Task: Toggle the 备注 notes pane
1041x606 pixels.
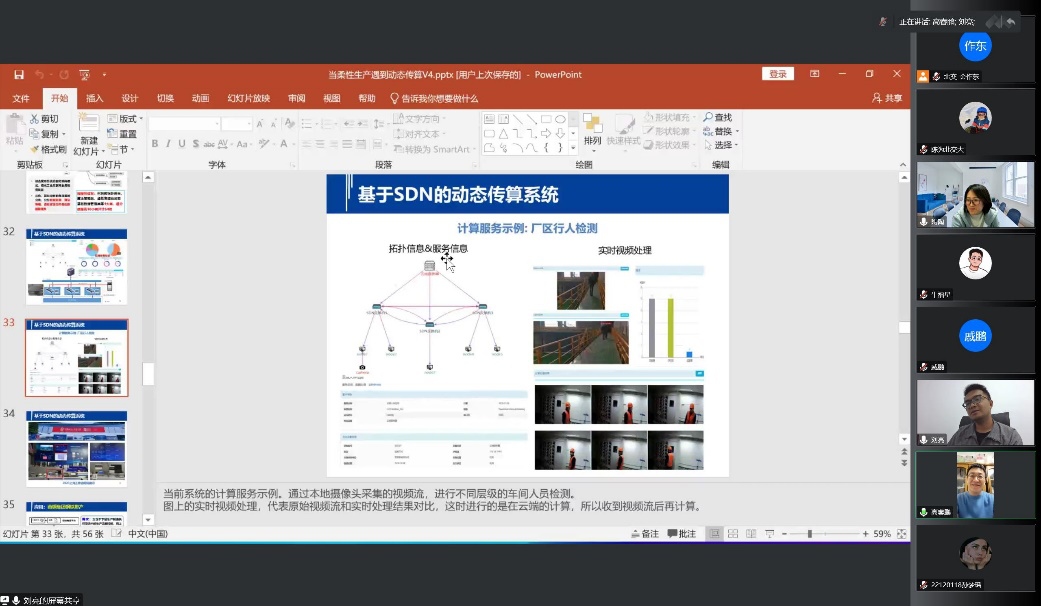Action: tap(645, 534)
